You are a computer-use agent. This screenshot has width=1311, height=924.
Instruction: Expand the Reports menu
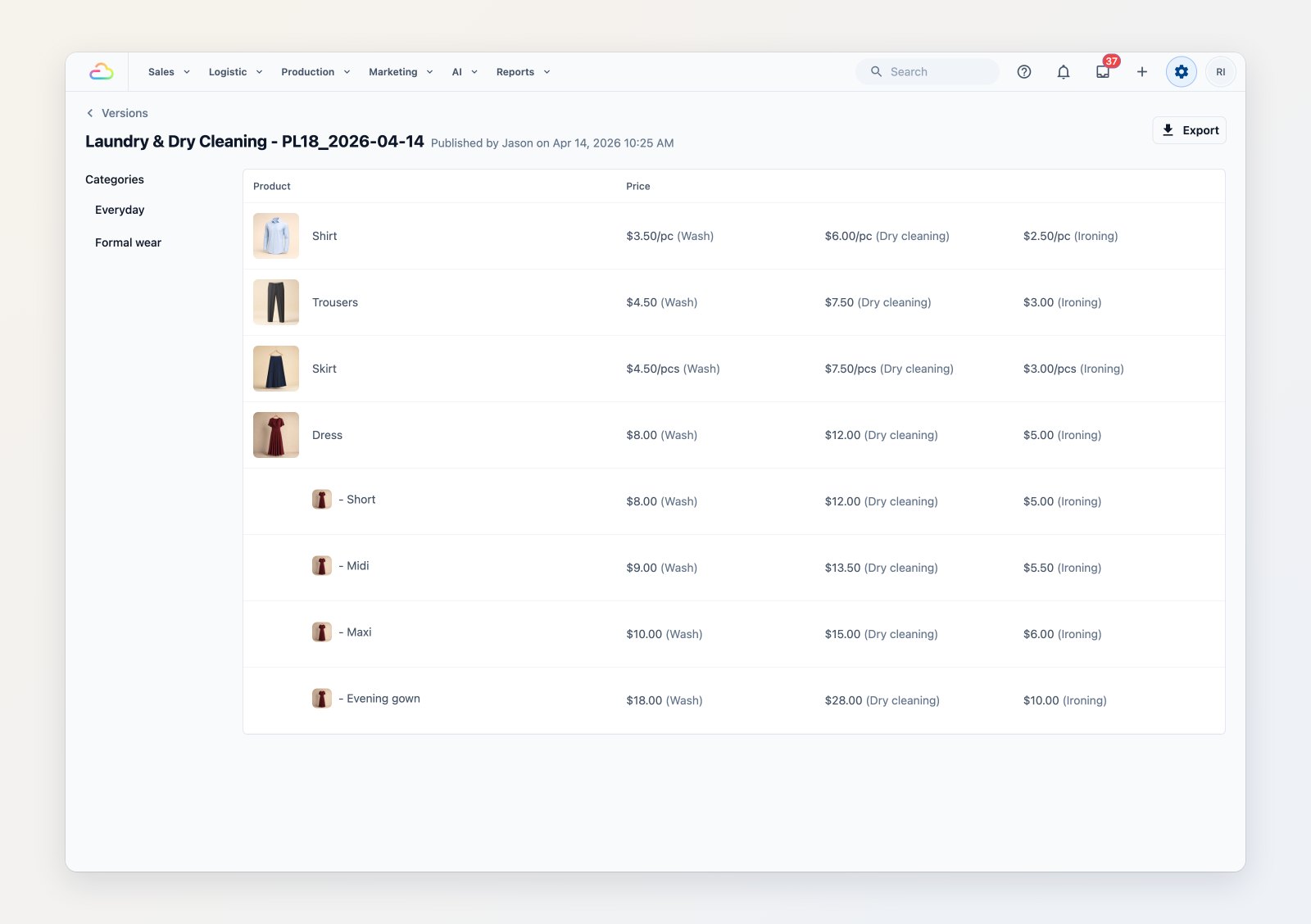pyautogui.click(x=523, y=72)
